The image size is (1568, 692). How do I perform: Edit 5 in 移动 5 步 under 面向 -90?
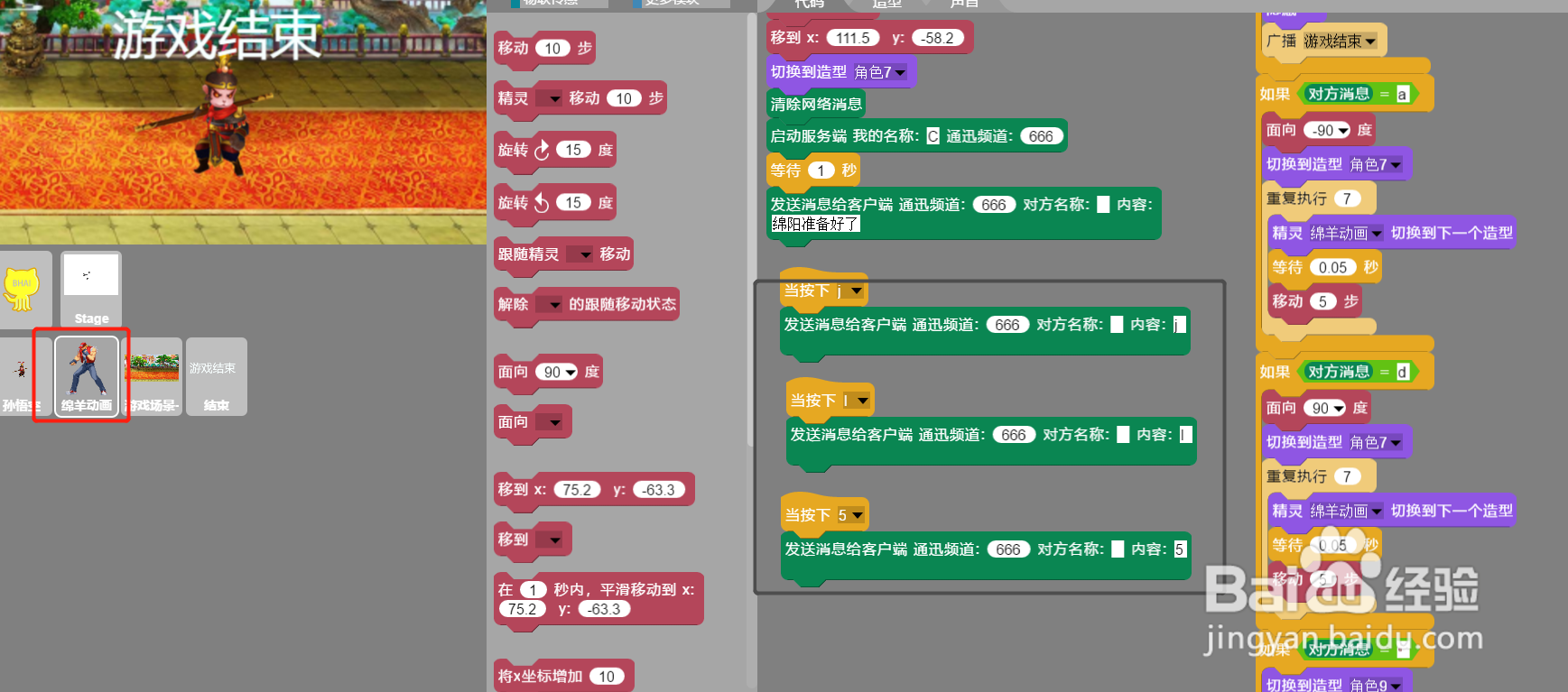[1322, 301]
